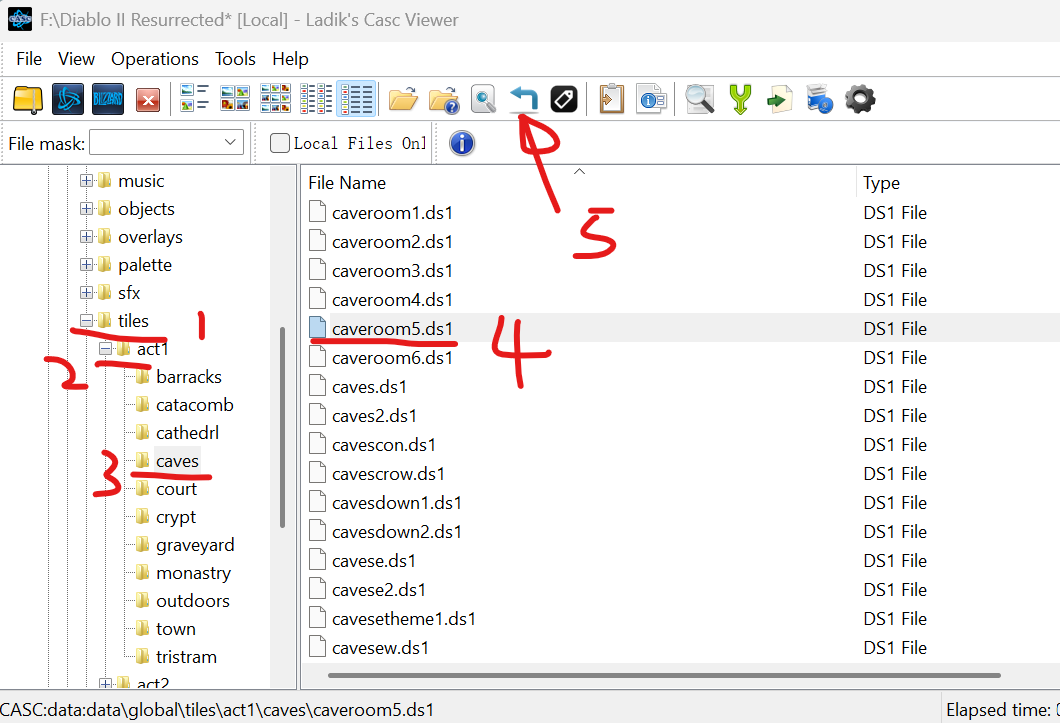Open the Help menu
Image resolution: width=1060 pixels, height=723 pixels.
pos(291,59)
